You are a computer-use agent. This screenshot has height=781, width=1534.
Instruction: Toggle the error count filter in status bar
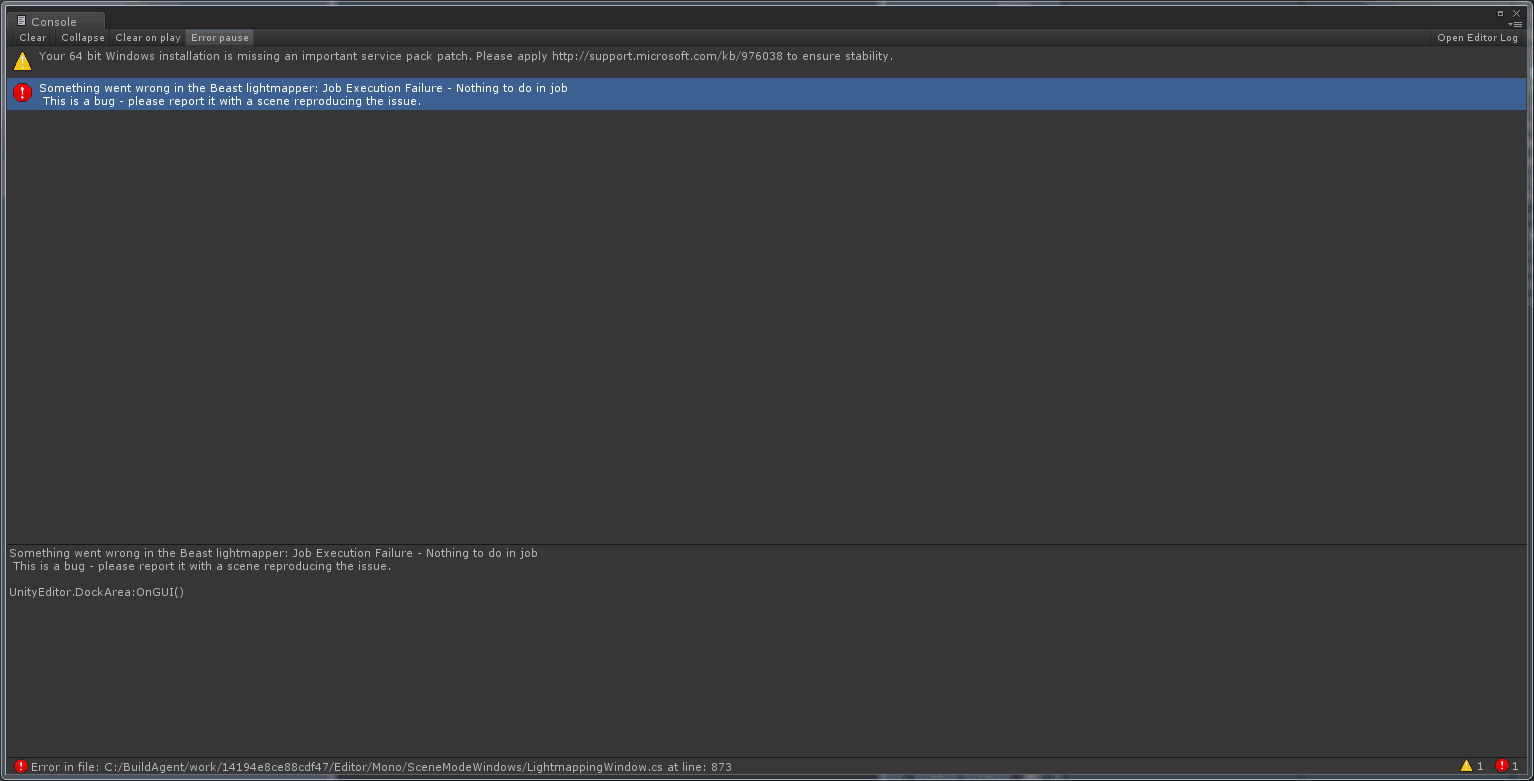[1507, 766]
